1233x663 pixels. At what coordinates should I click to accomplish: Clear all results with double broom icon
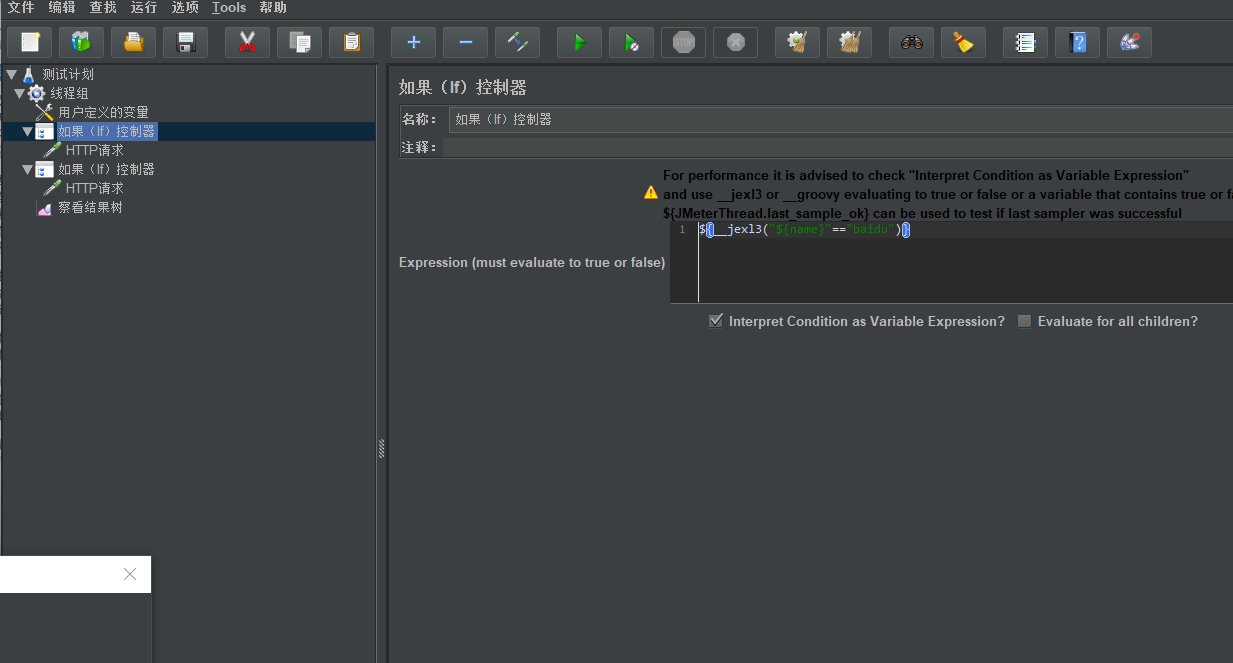[x=850, y=42]
